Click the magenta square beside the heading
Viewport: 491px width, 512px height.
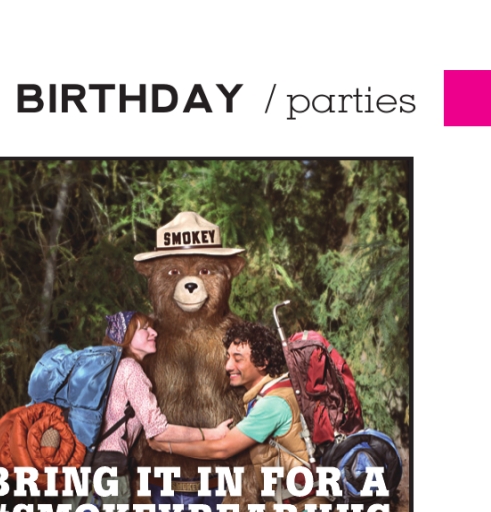467,98
